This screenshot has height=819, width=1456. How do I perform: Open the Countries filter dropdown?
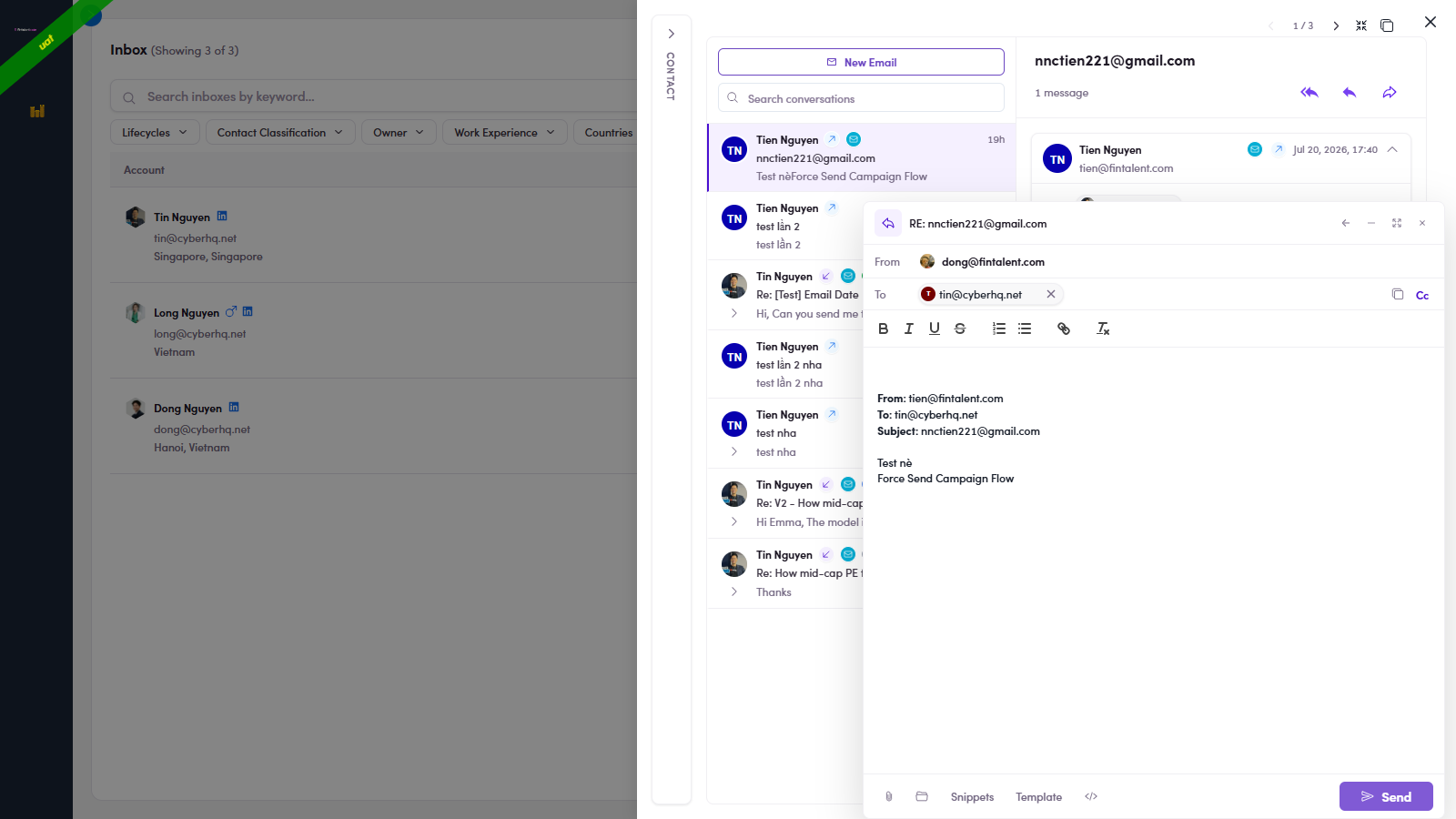(x=608, y=132)
